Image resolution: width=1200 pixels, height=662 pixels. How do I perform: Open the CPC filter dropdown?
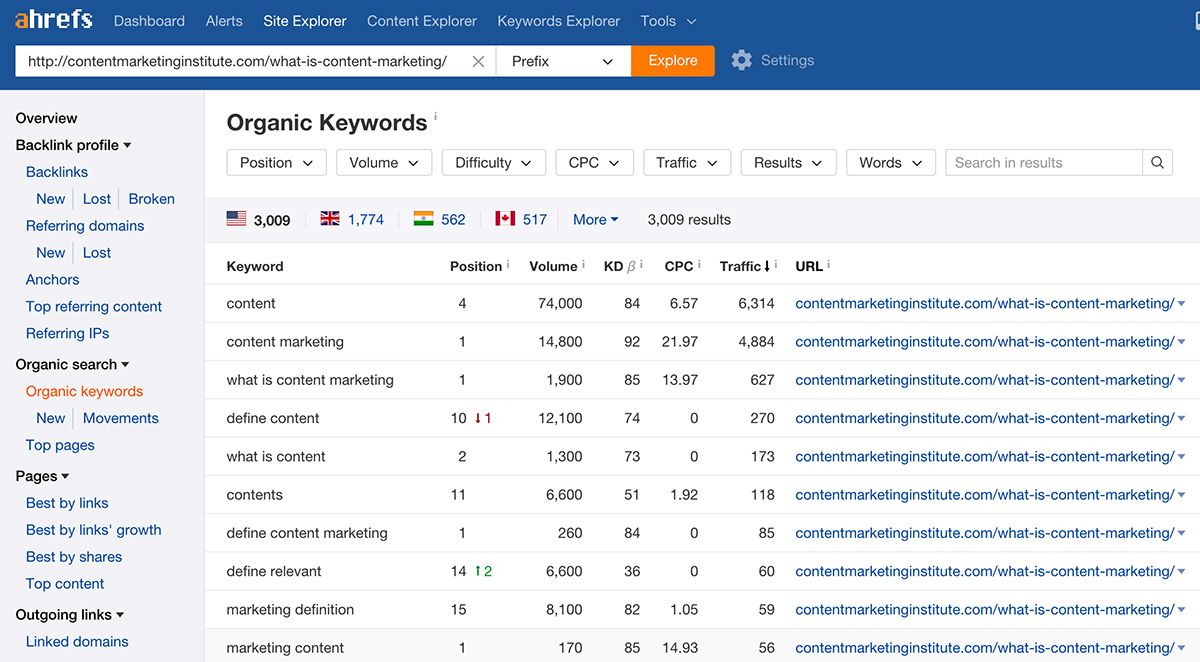click(595, 163)
